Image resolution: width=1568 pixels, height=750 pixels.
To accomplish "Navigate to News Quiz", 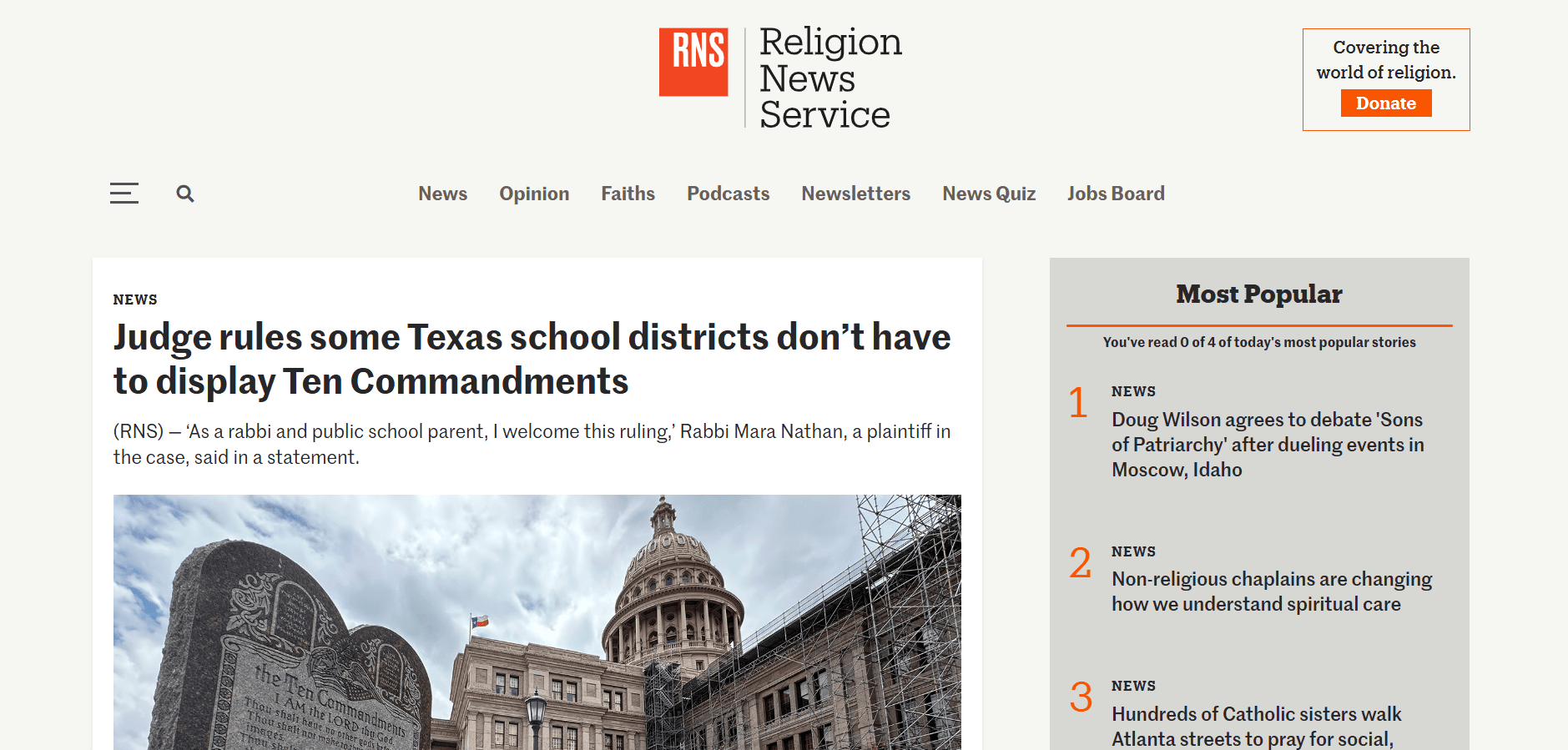I will pyautogui.click(x=988, y=194).
